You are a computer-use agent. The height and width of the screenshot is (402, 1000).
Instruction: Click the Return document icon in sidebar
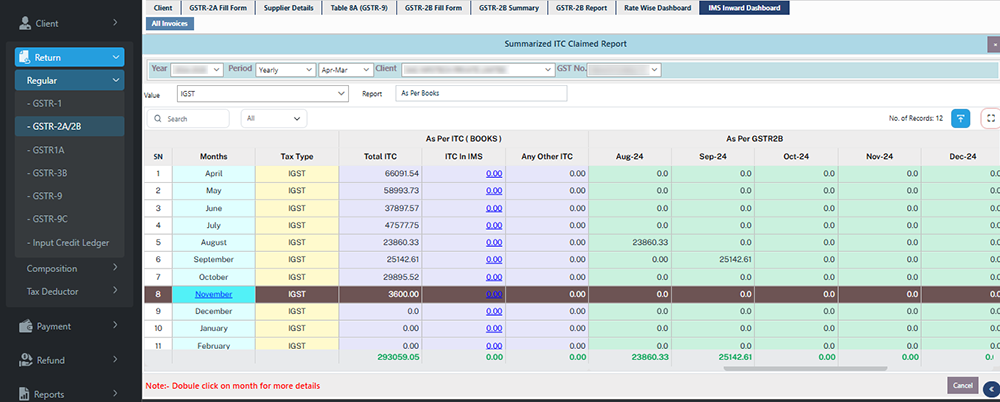click(x=24, y=58)
